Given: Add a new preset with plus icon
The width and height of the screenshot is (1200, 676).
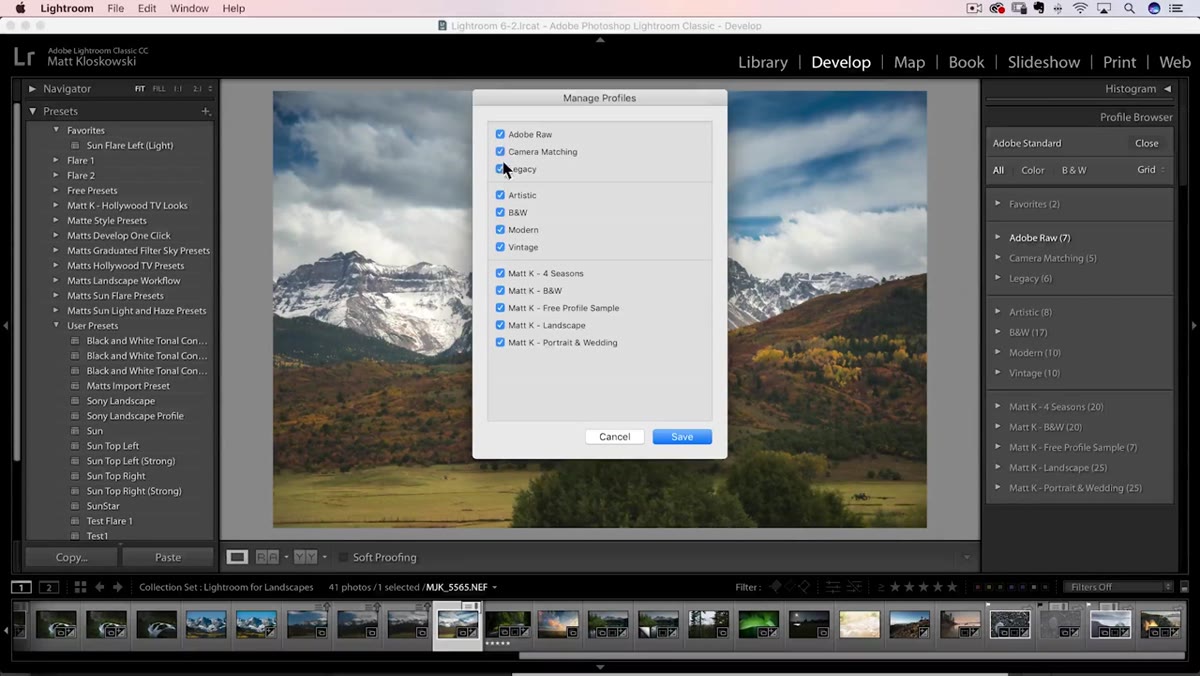Looking at the screenshot, I should click(205, 111).
